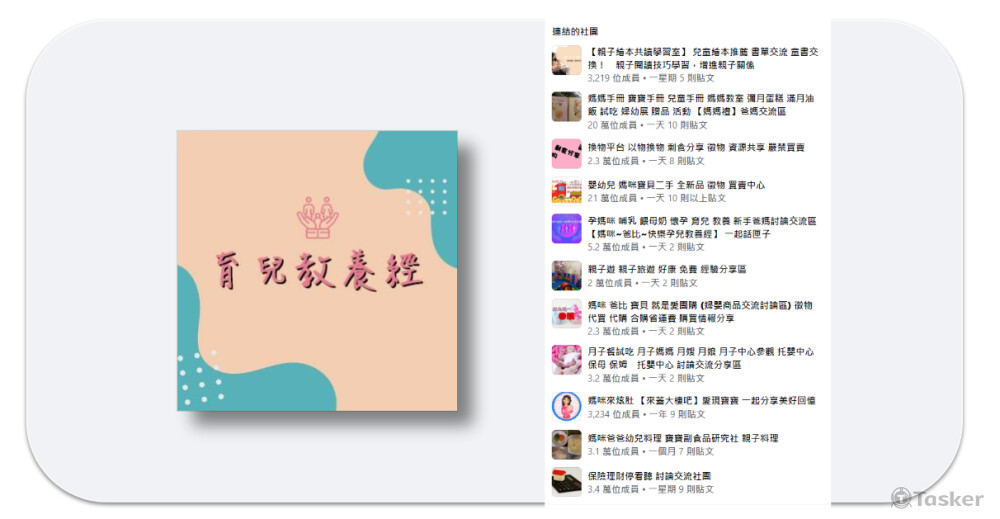Viewport: 1000px width, 519px height.
Task: Click the purple 孕媽咪 哺乳 group icon
Action: tap(566, 228)
